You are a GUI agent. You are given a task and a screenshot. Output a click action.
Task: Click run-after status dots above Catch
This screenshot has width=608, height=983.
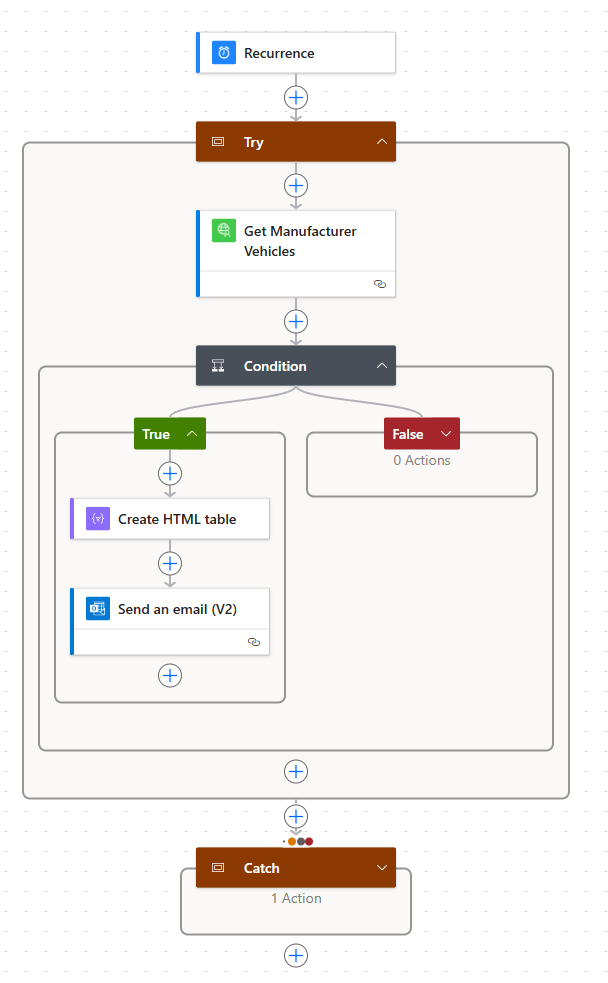click(x=300, y=841)
